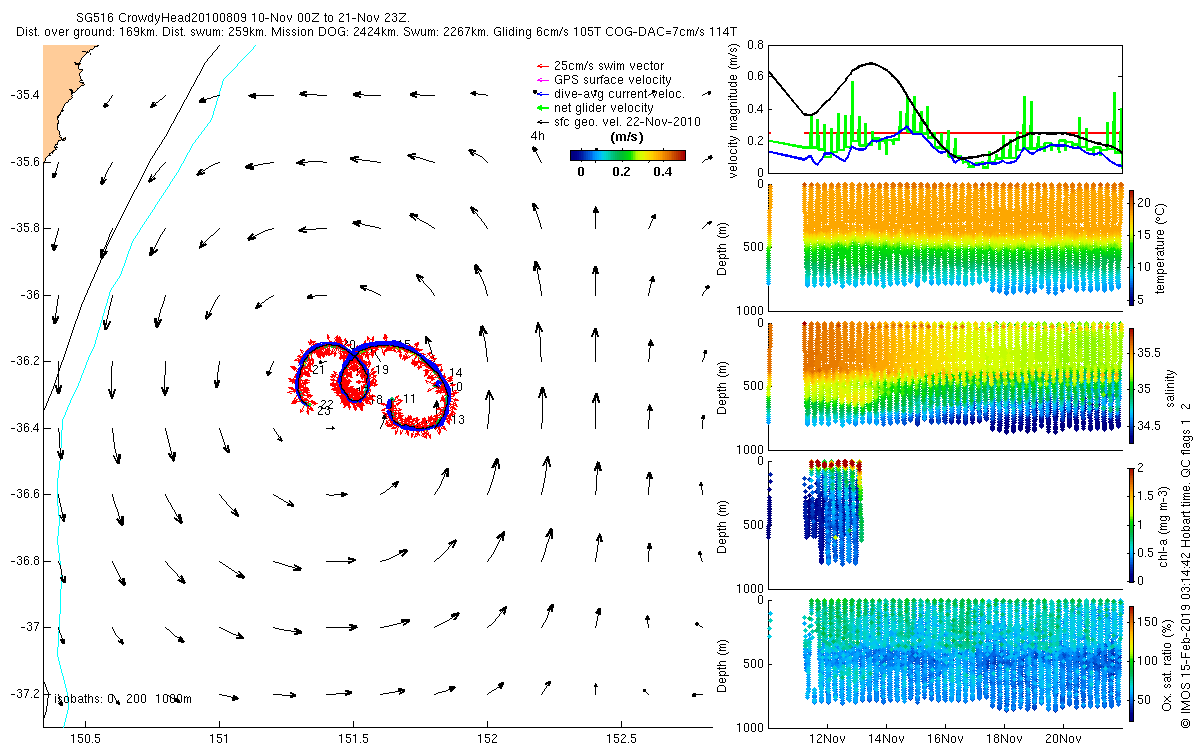Click the "(m/s)" colorbar label

pyautogui.click(x=626, y=137)
